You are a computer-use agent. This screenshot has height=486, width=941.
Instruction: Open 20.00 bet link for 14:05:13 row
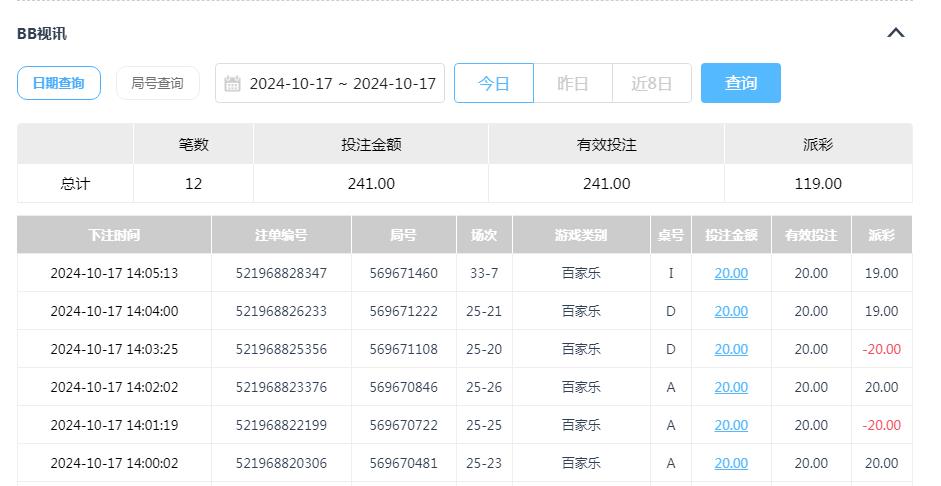[730, 273]
